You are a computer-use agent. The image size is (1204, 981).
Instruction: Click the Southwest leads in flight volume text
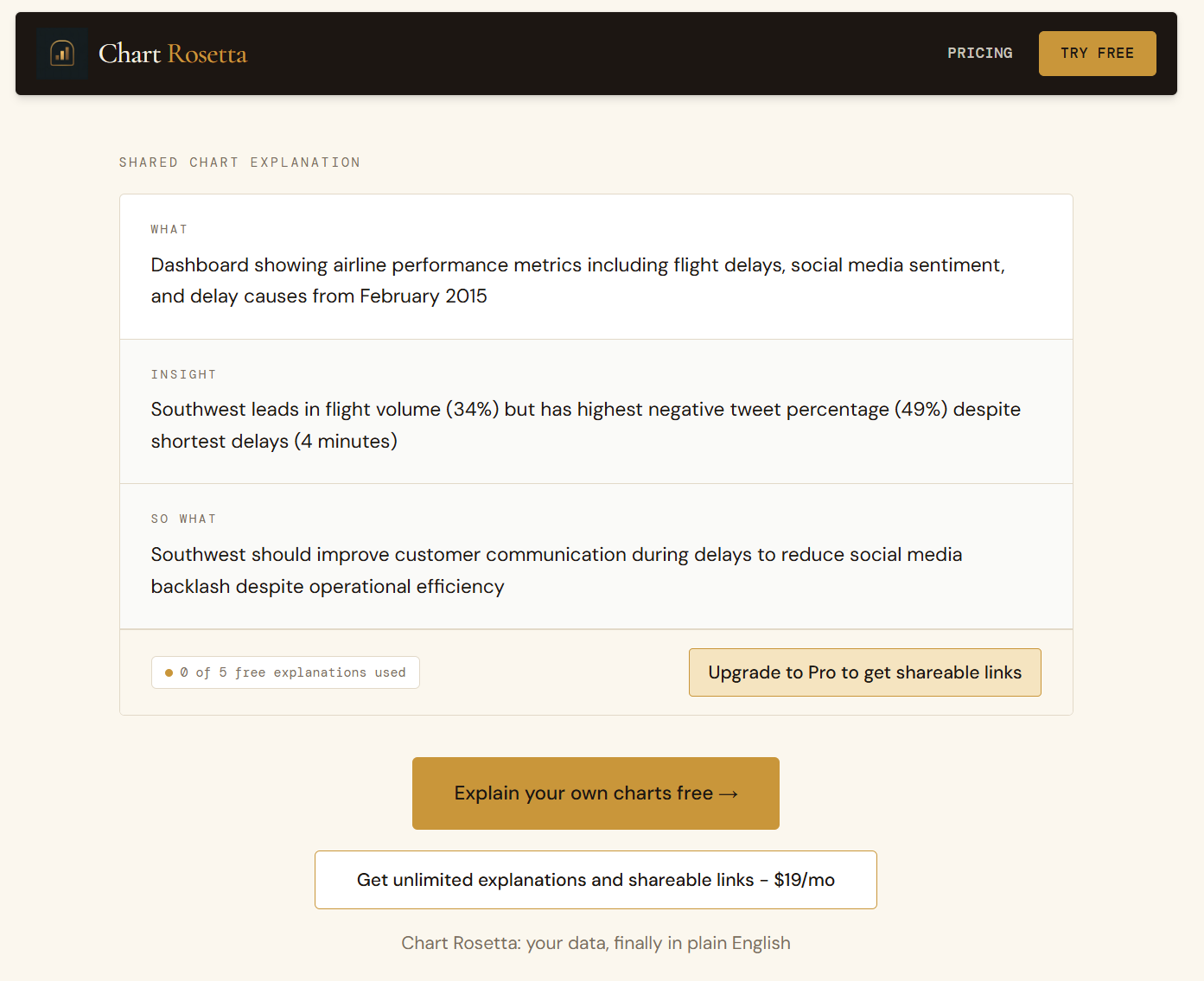pos(585,425)
